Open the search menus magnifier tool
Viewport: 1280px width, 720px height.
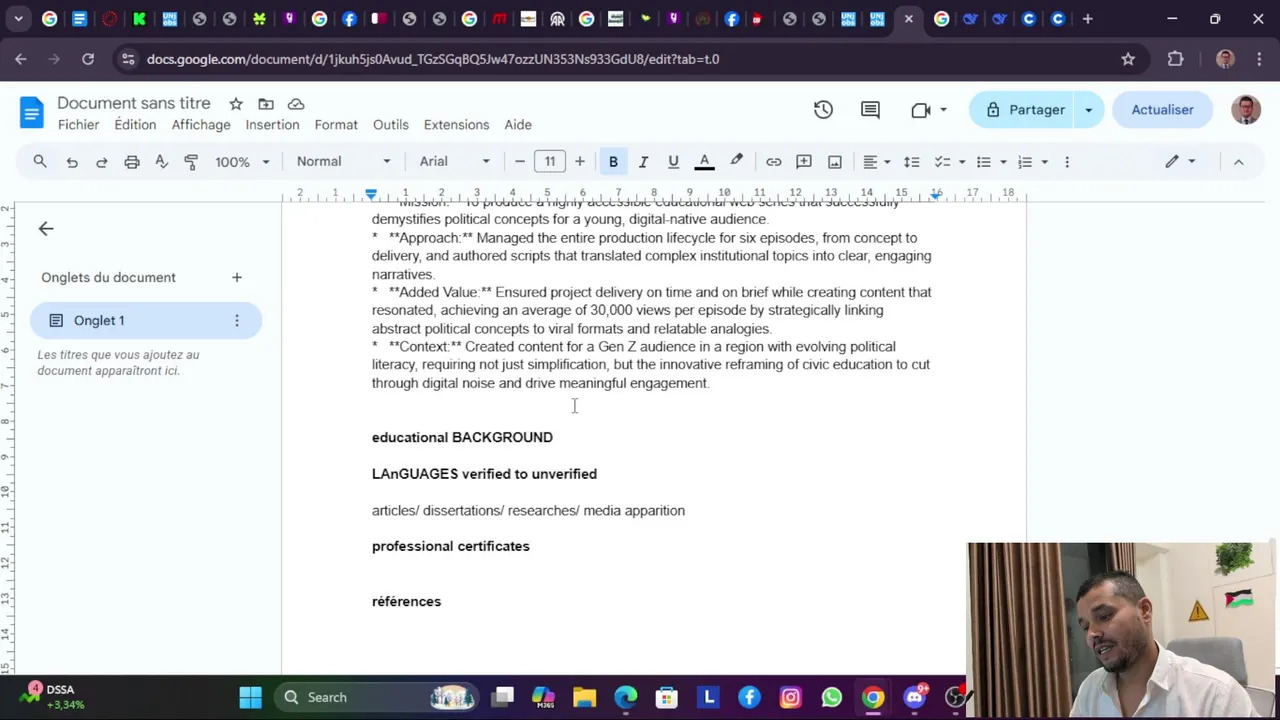pos(40,161)
